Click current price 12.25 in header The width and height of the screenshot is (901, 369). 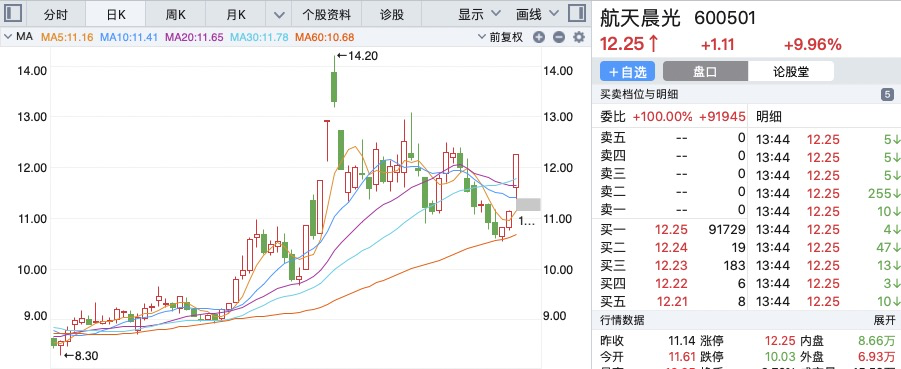tap(621, 44)
